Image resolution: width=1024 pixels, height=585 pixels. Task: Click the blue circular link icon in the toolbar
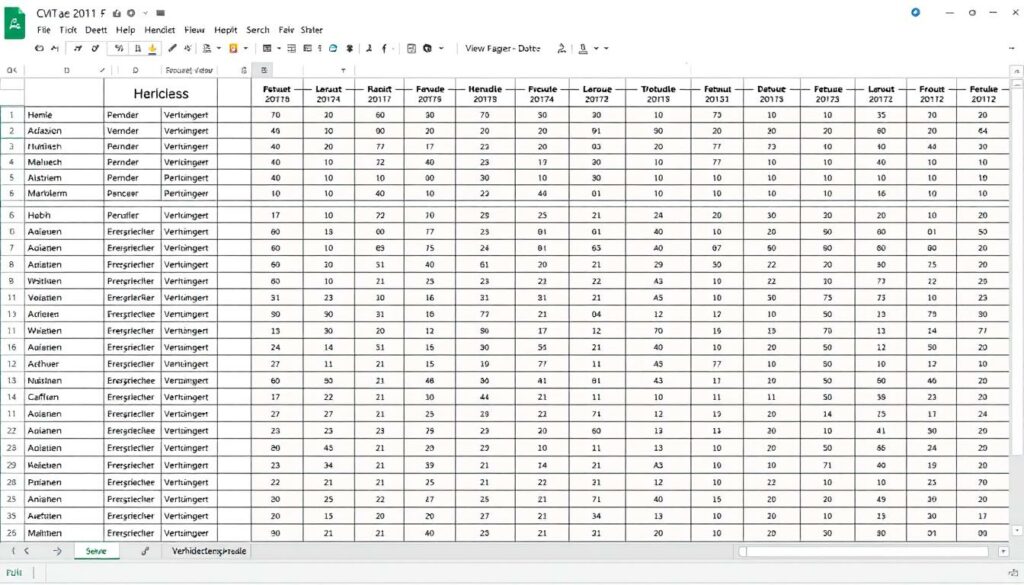point(333,48)
